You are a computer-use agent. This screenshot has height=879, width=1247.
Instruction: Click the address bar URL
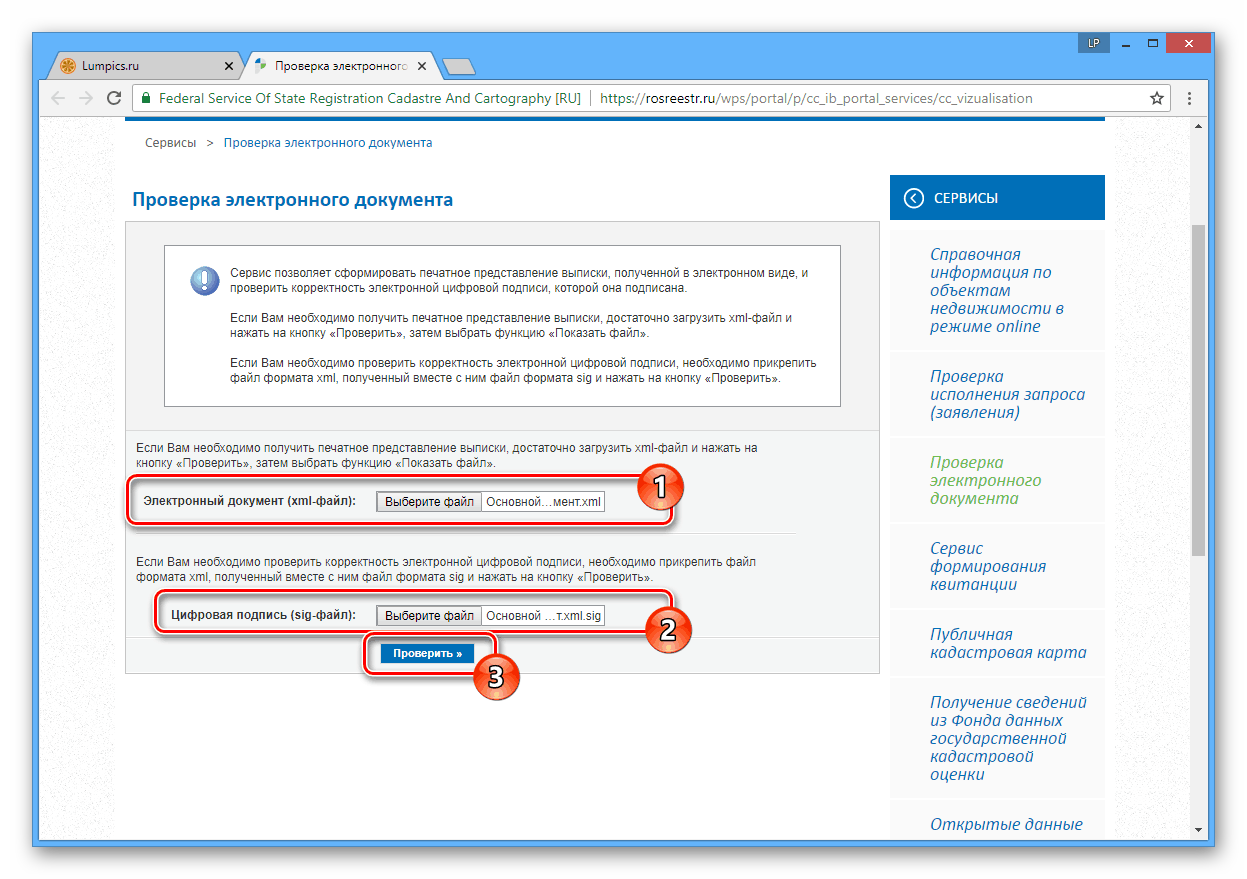[816, 98]
